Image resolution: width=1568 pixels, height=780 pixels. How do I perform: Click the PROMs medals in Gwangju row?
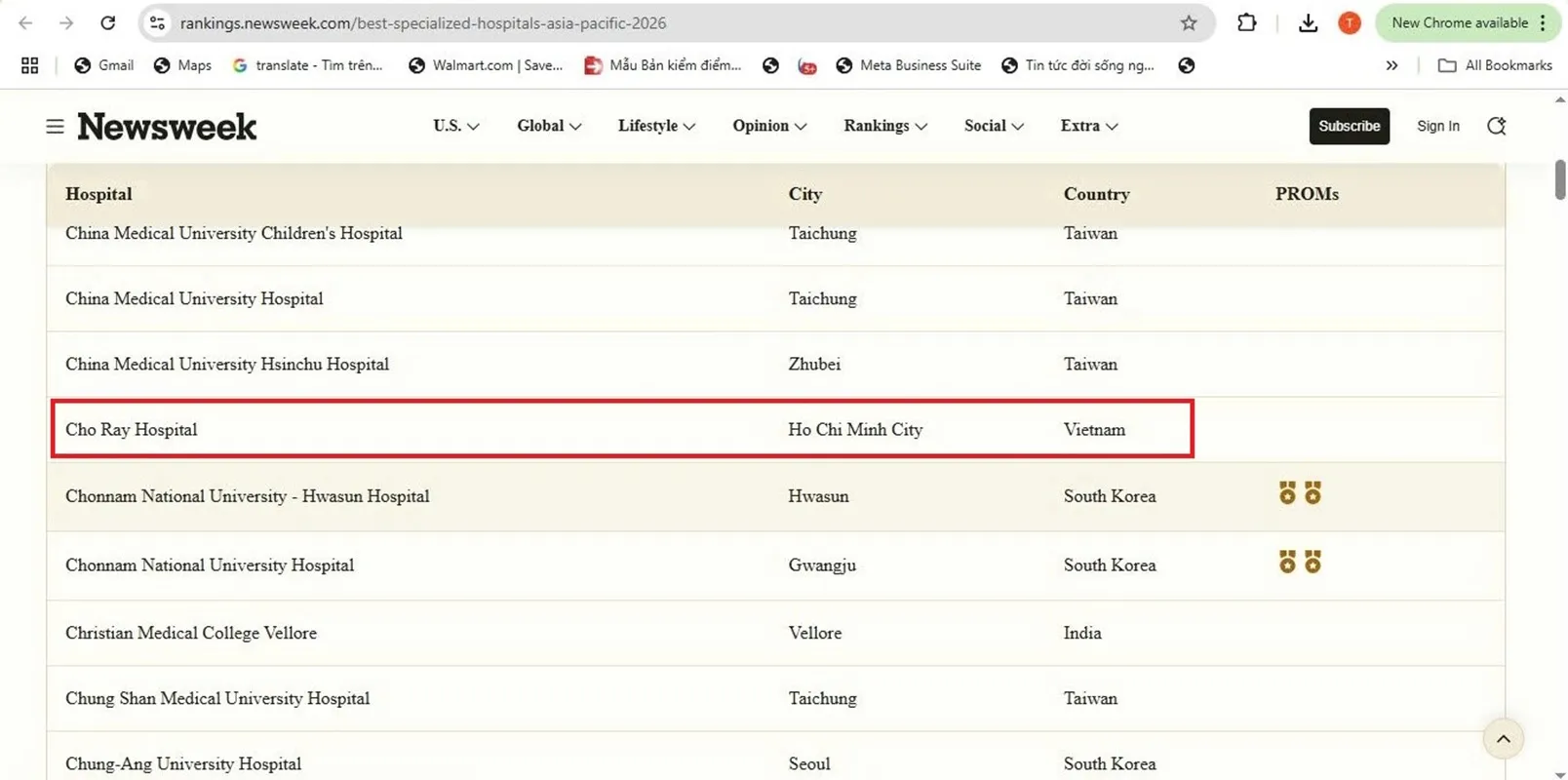coord(1300,563)
